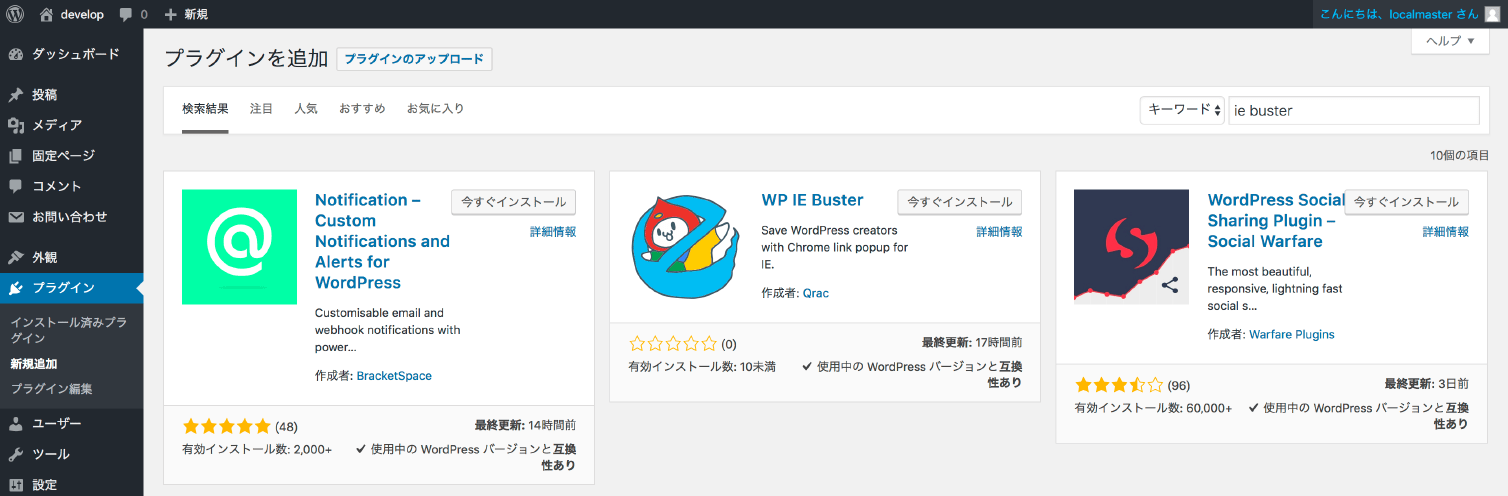Image resolution: width=1508 pixels, height=496 pixels.
Task: Open author link Warfare Plugins
Action: tap(1292, 334)
